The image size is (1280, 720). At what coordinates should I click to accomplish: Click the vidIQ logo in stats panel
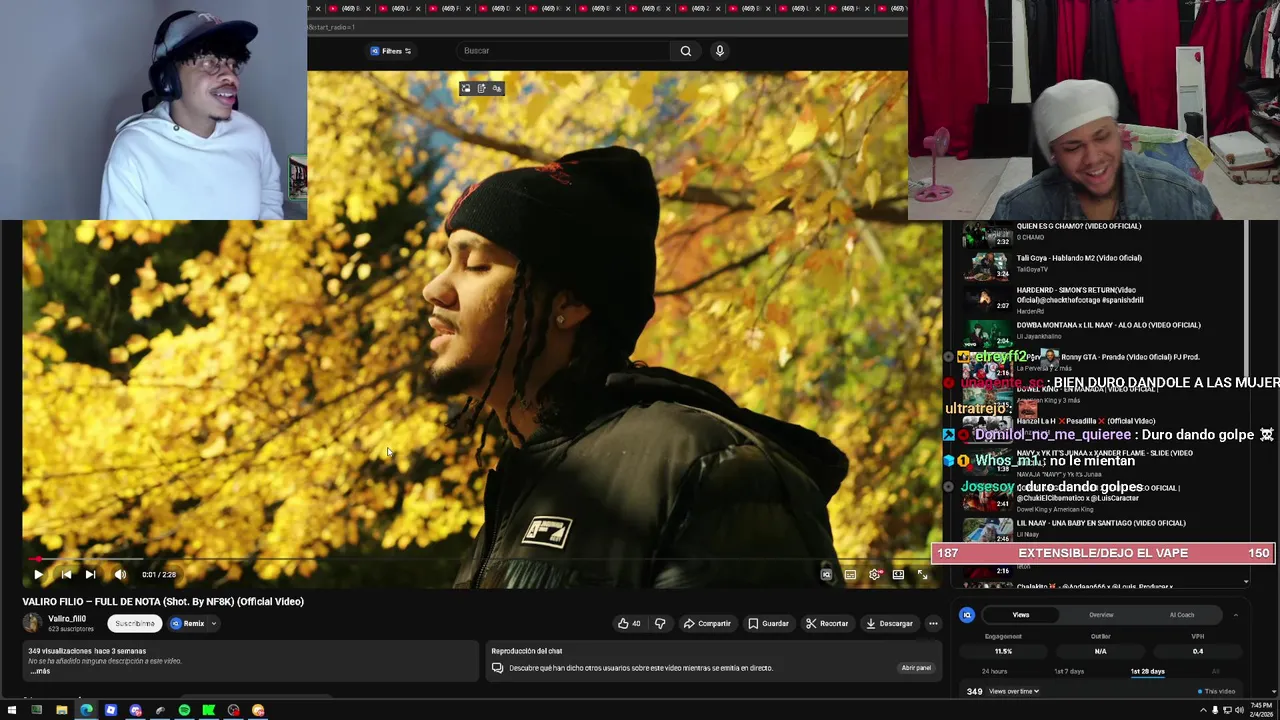(x=967, y=615)
